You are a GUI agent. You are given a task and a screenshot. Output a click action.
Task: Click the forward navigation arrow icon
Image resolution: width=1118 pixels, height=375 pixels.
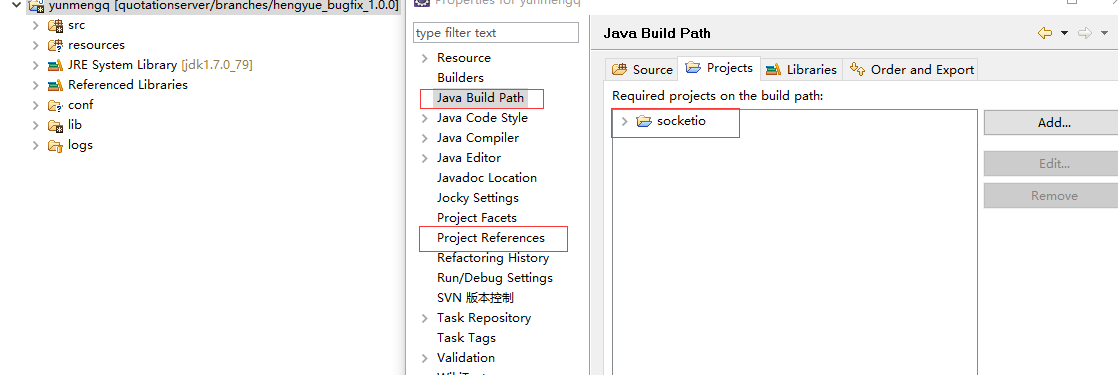(1085, 33)
